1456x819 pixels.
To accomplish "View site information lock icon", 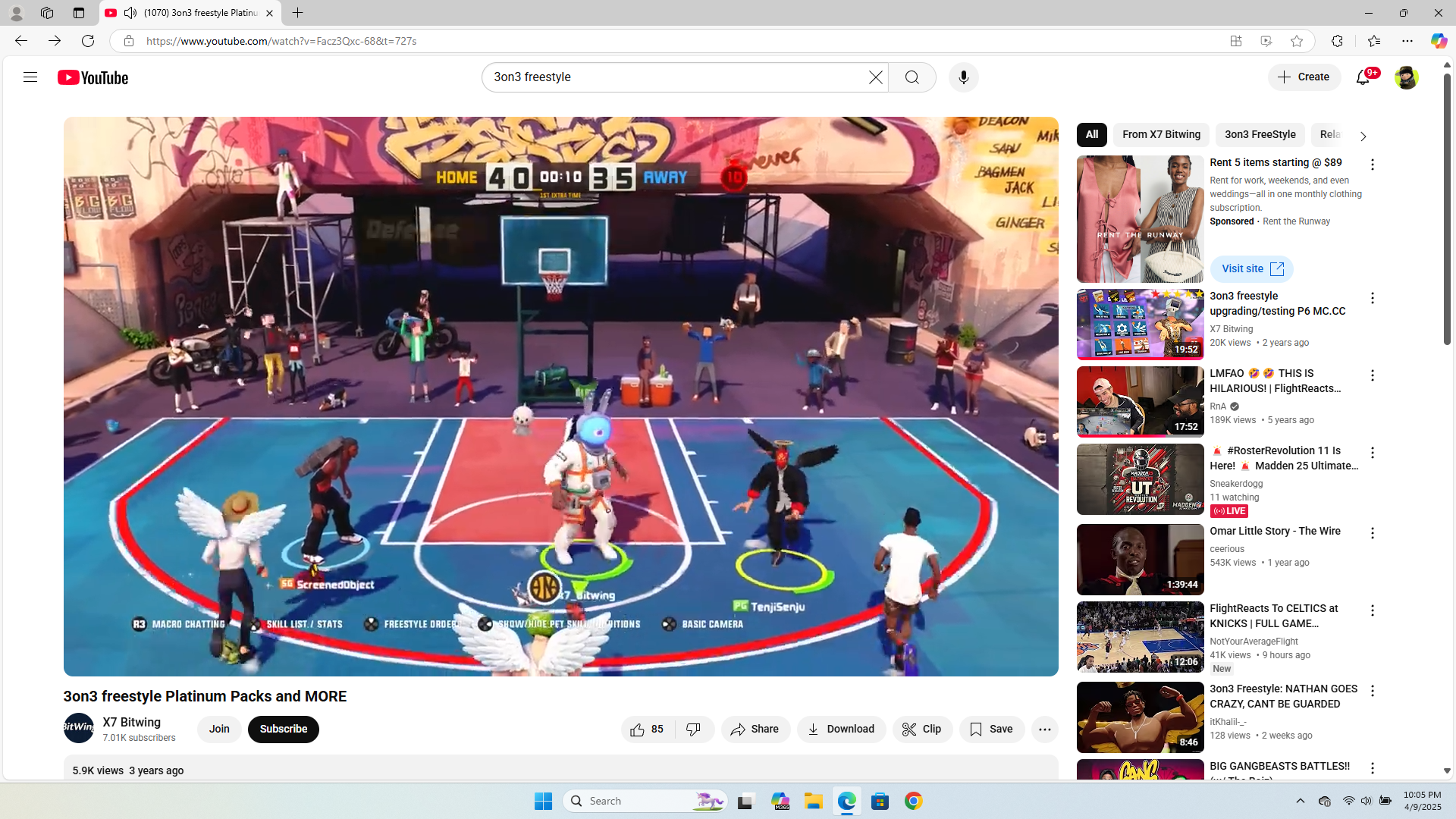I will coord(129,41).
